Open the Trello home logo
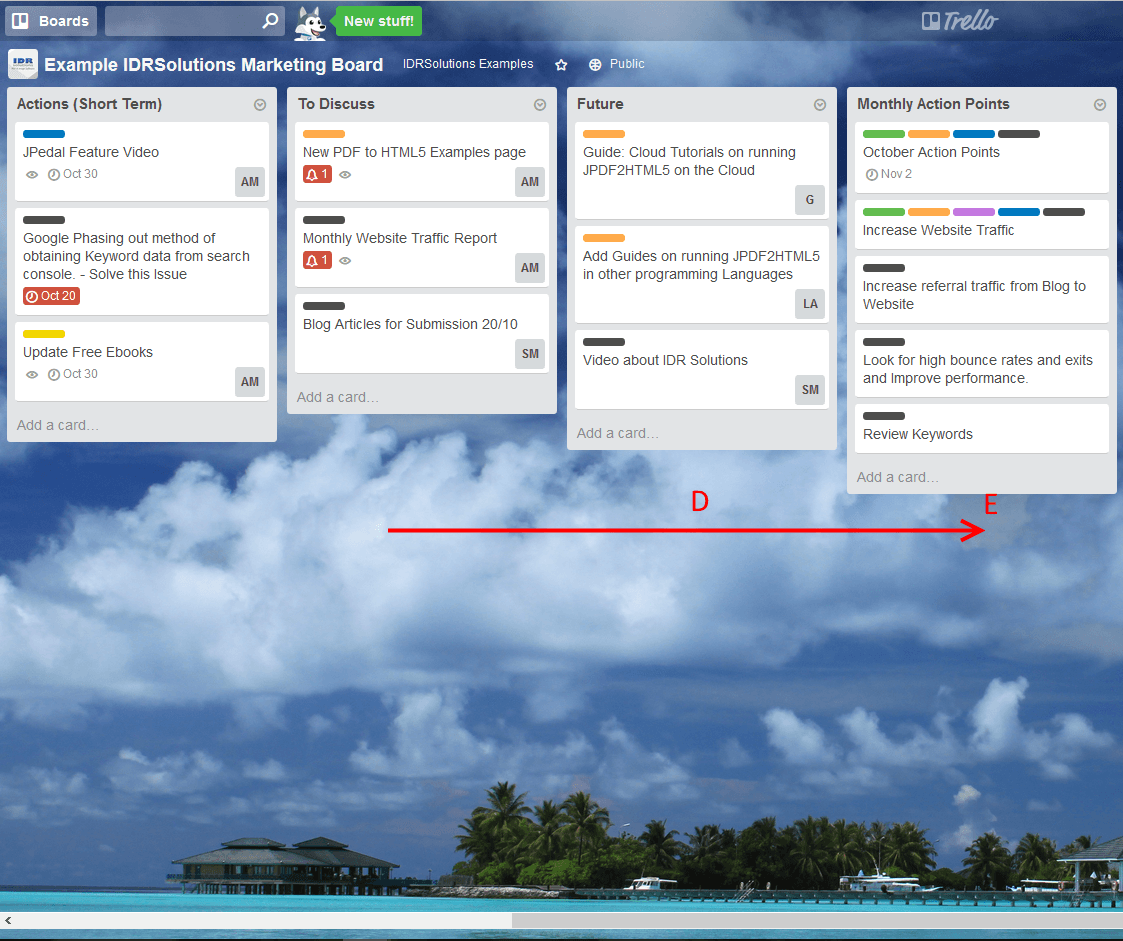Screen dimensions: 1123x941 click(x=959, y=21)
